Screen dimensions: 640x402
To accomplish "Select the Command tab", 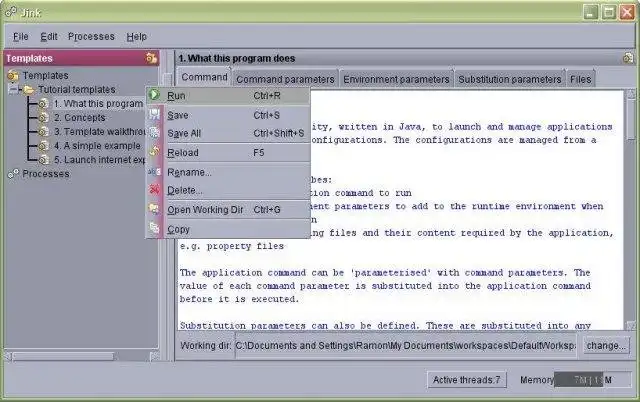I will click(x=204, y=77).
